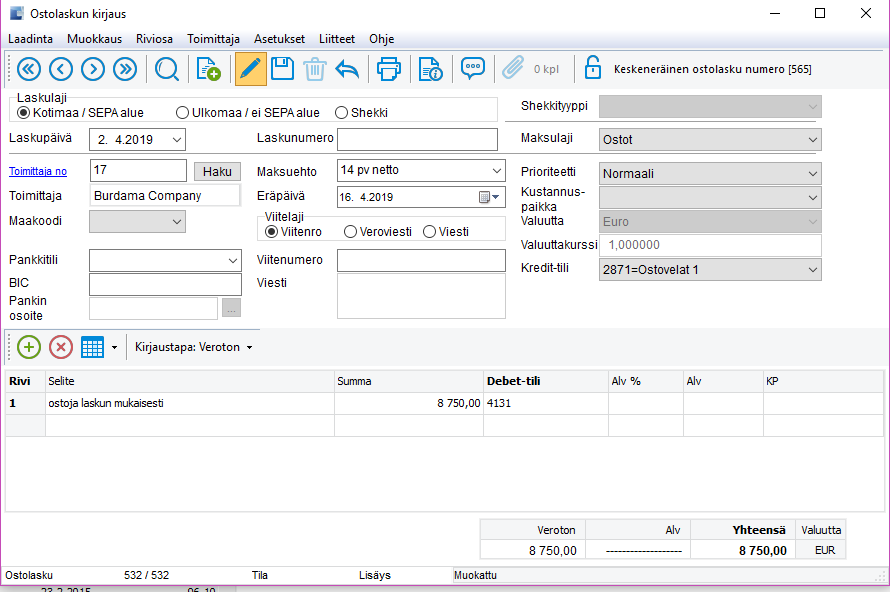Remove row with red X icon
The width and height of the screenshot is (890, 592).
61,347
